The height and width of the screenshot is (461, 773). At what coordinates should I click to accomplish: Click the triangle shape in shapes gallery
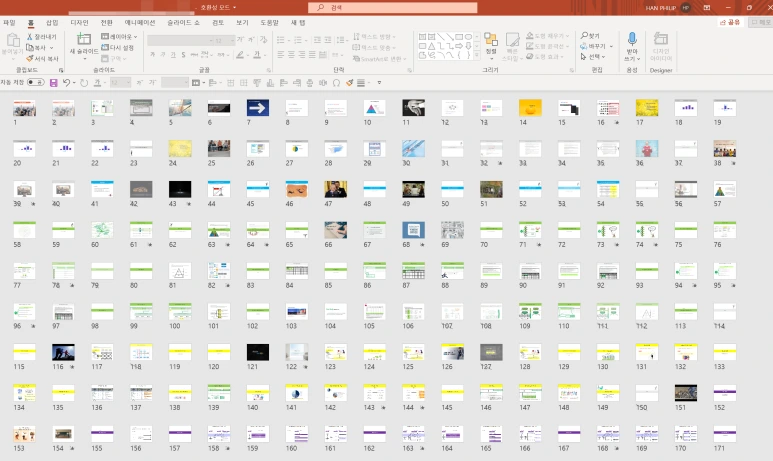pos(431,46)
